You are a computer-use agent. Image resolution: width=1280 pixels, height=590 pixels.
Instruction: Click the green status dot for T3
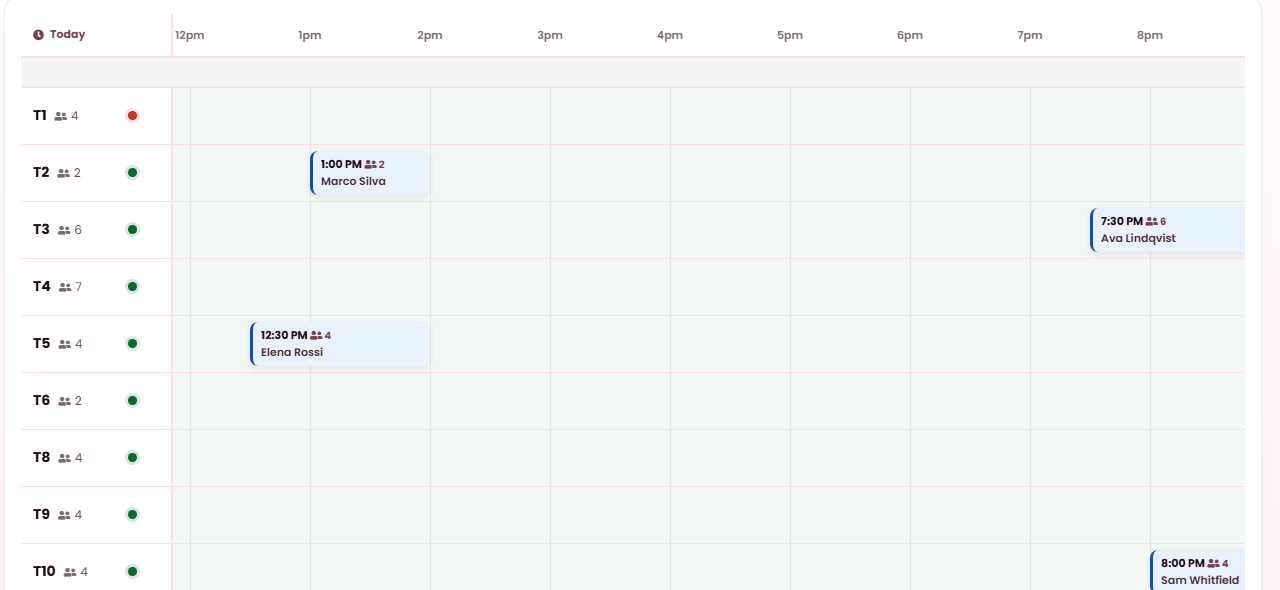pyautogui.click(x=132, y=230)
